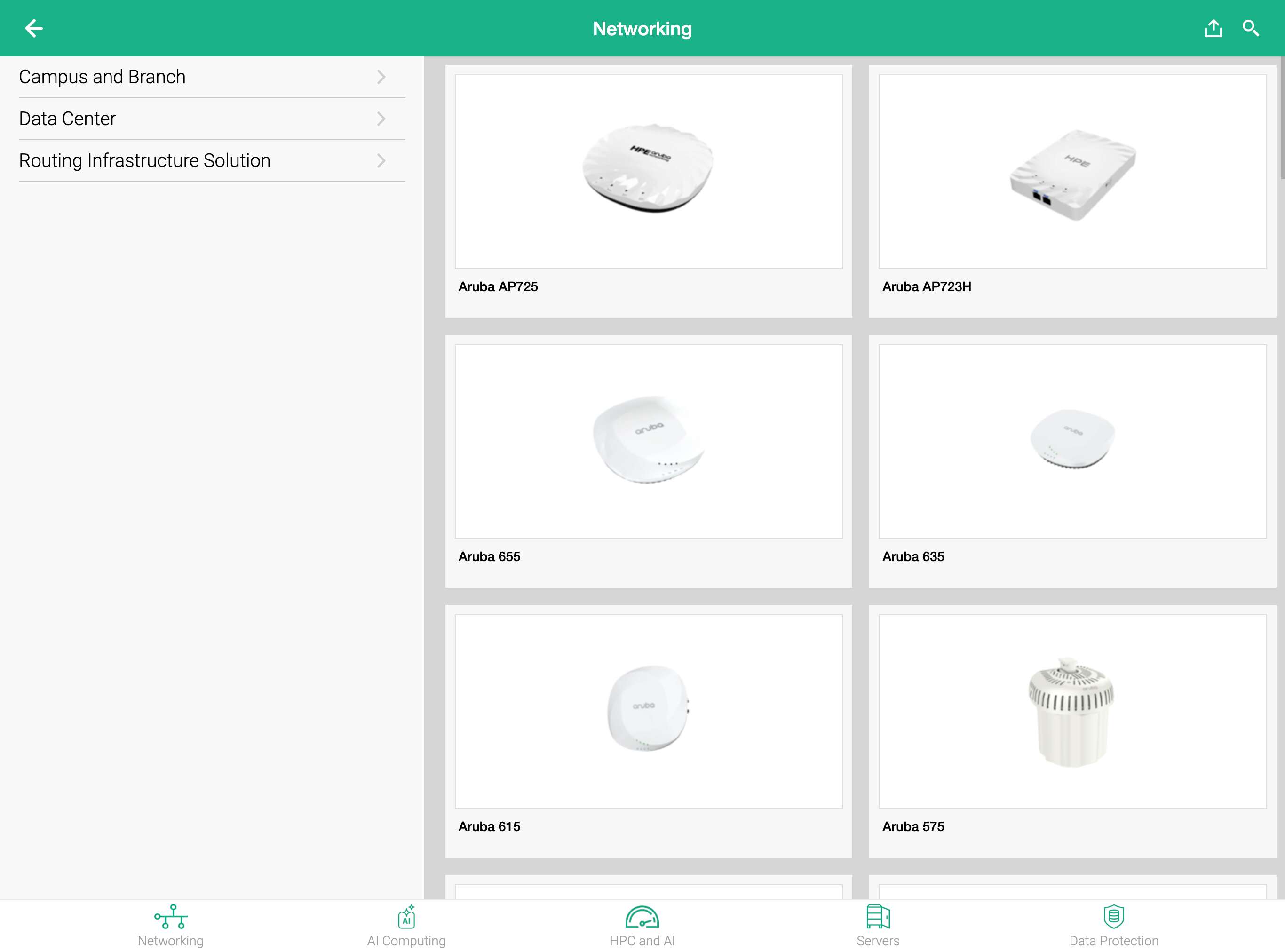Click the Aruba 635 product name
The height and width of the screenshot is (952, 1285).
tap(913, 557)
